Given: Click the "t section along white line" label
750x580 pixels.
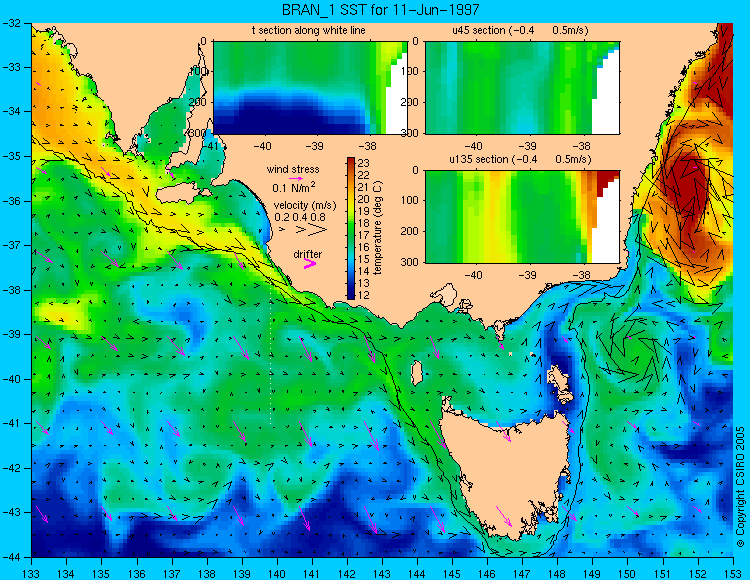Looking at the screenshot, I should [x=309, y=30].
